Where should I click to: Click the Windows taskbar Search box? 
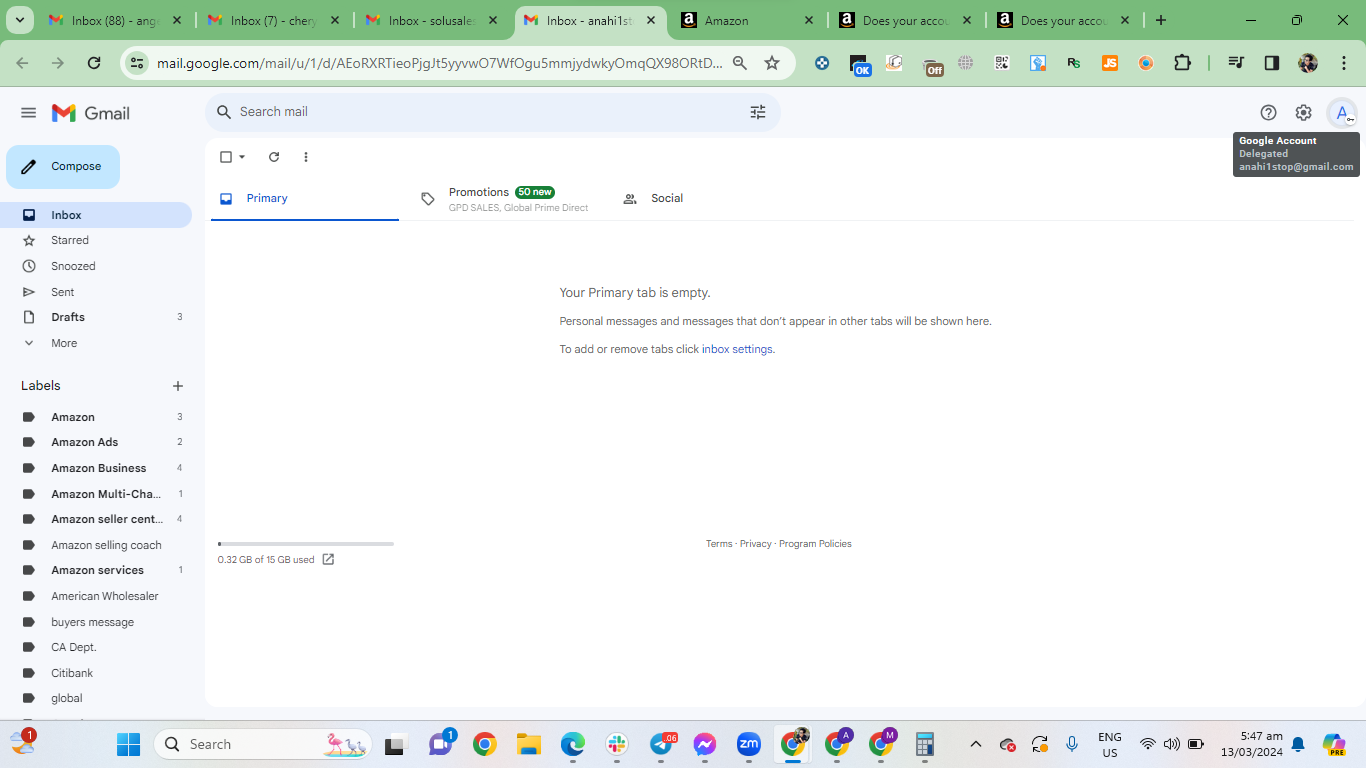[262, 744]
